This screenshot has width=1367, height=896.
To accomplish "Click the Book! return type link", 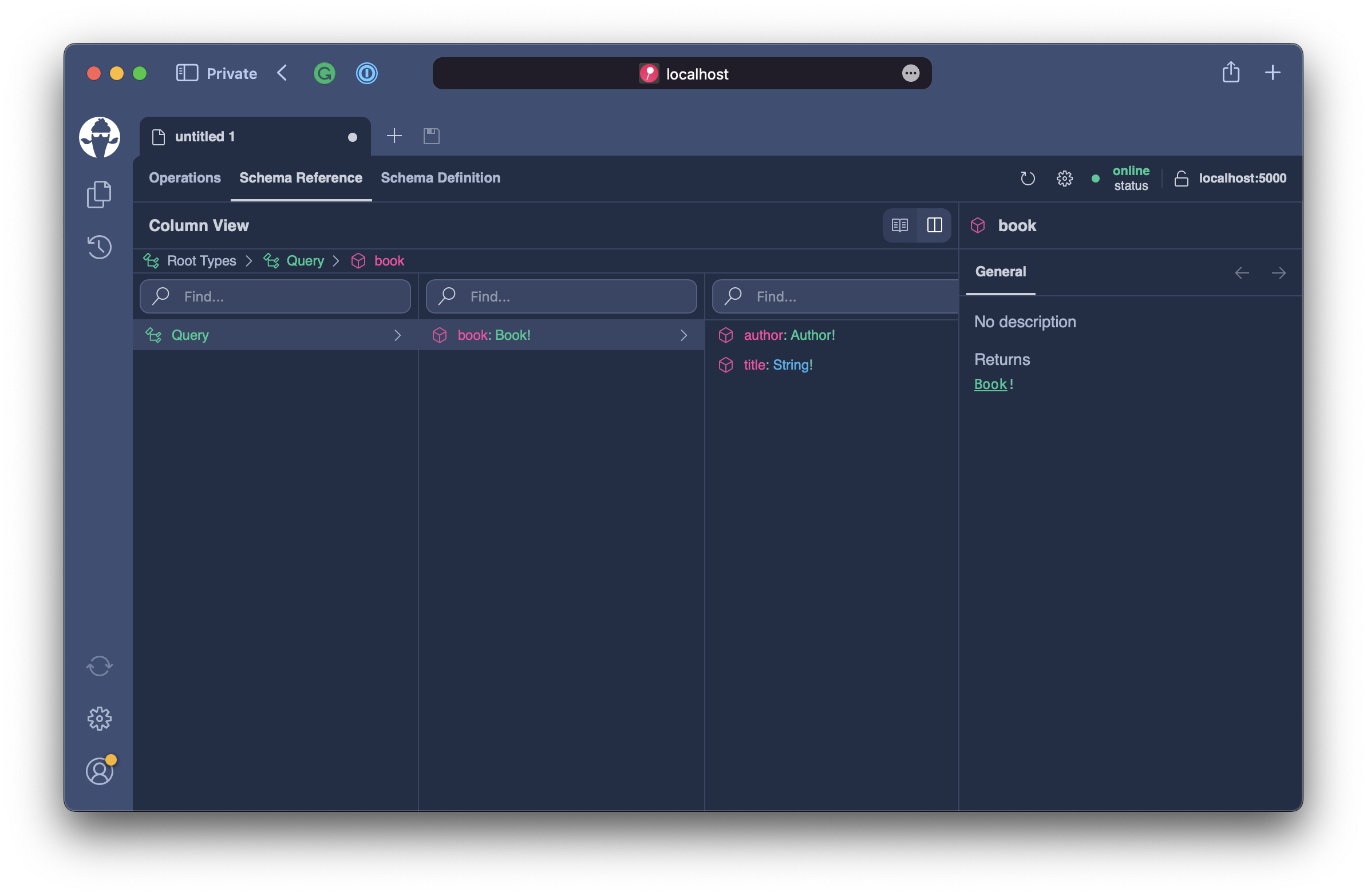I will [x=989, y=383].
